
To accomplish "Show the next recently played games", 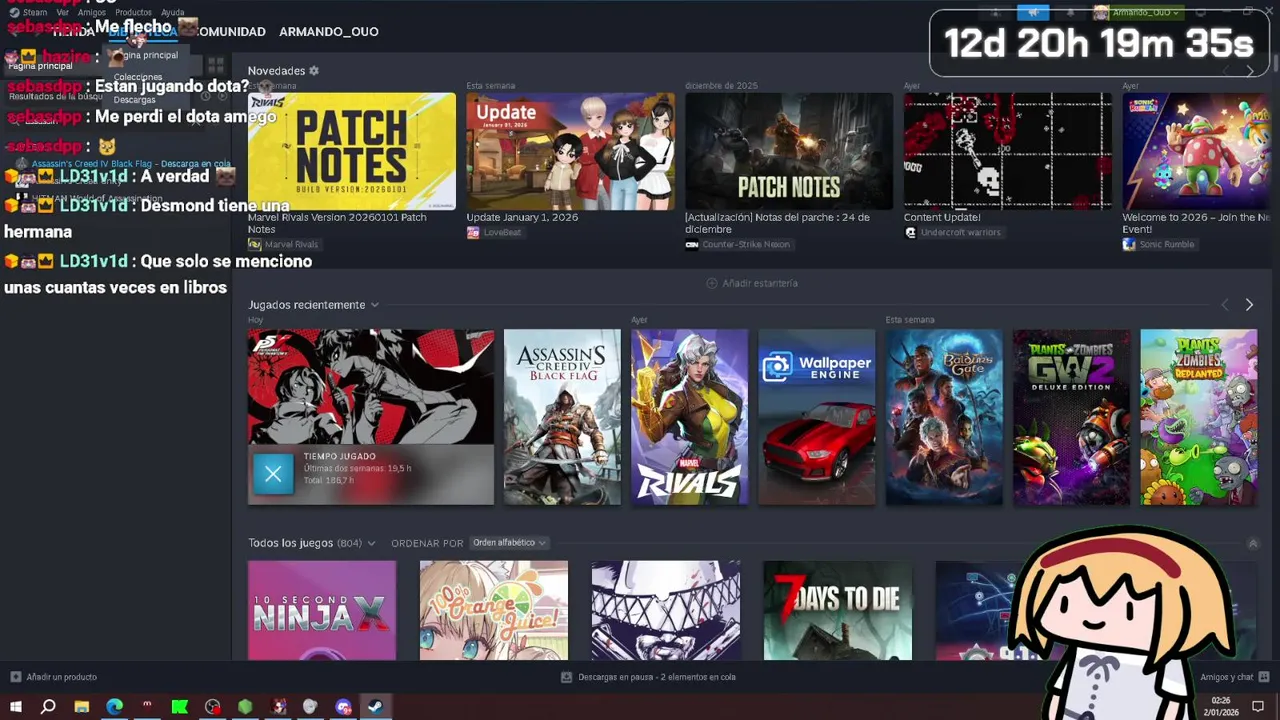I will point(1249,305).
